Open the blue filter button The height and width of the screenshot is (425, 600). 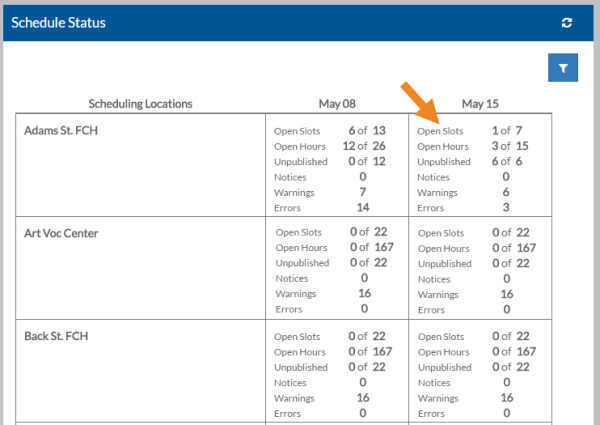tap(564, 68)
